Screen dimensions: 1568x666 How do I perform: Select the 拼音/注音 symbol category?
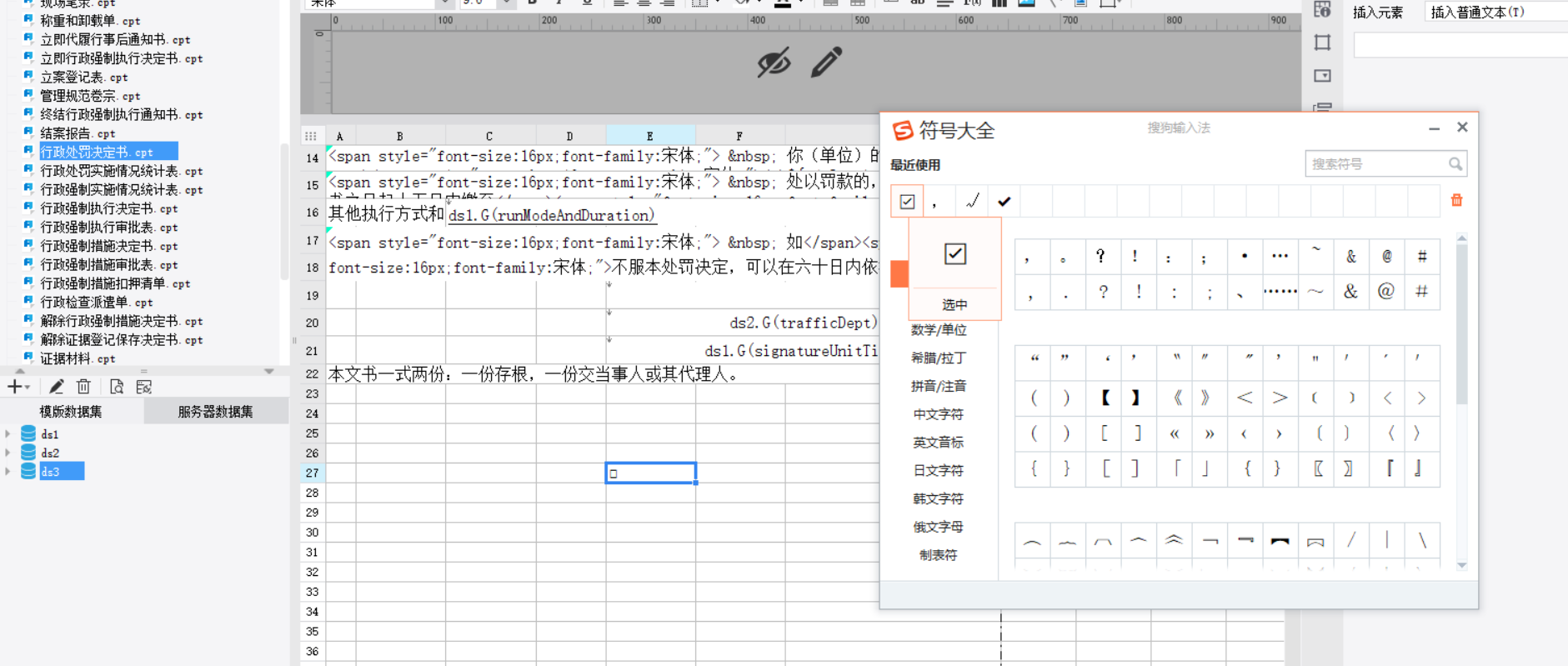click(x=939, y=387)
